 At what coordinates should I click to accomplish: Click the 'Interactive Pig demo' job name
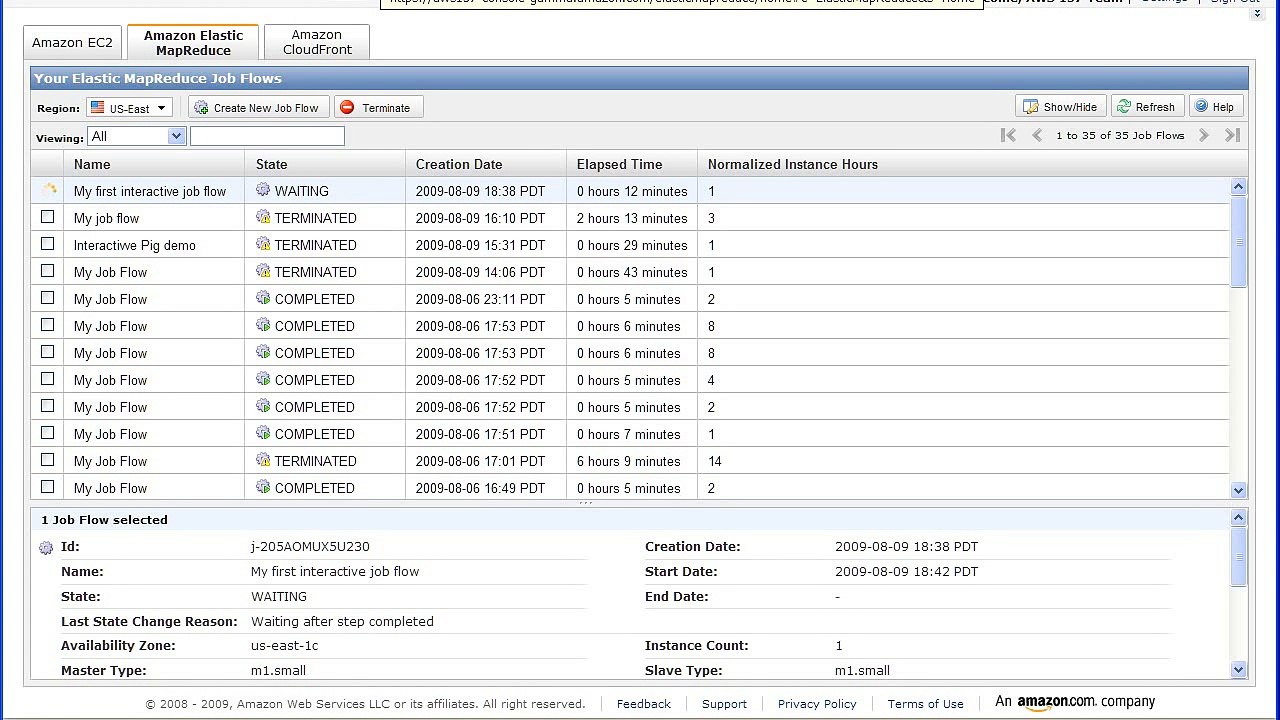point(135,245)
